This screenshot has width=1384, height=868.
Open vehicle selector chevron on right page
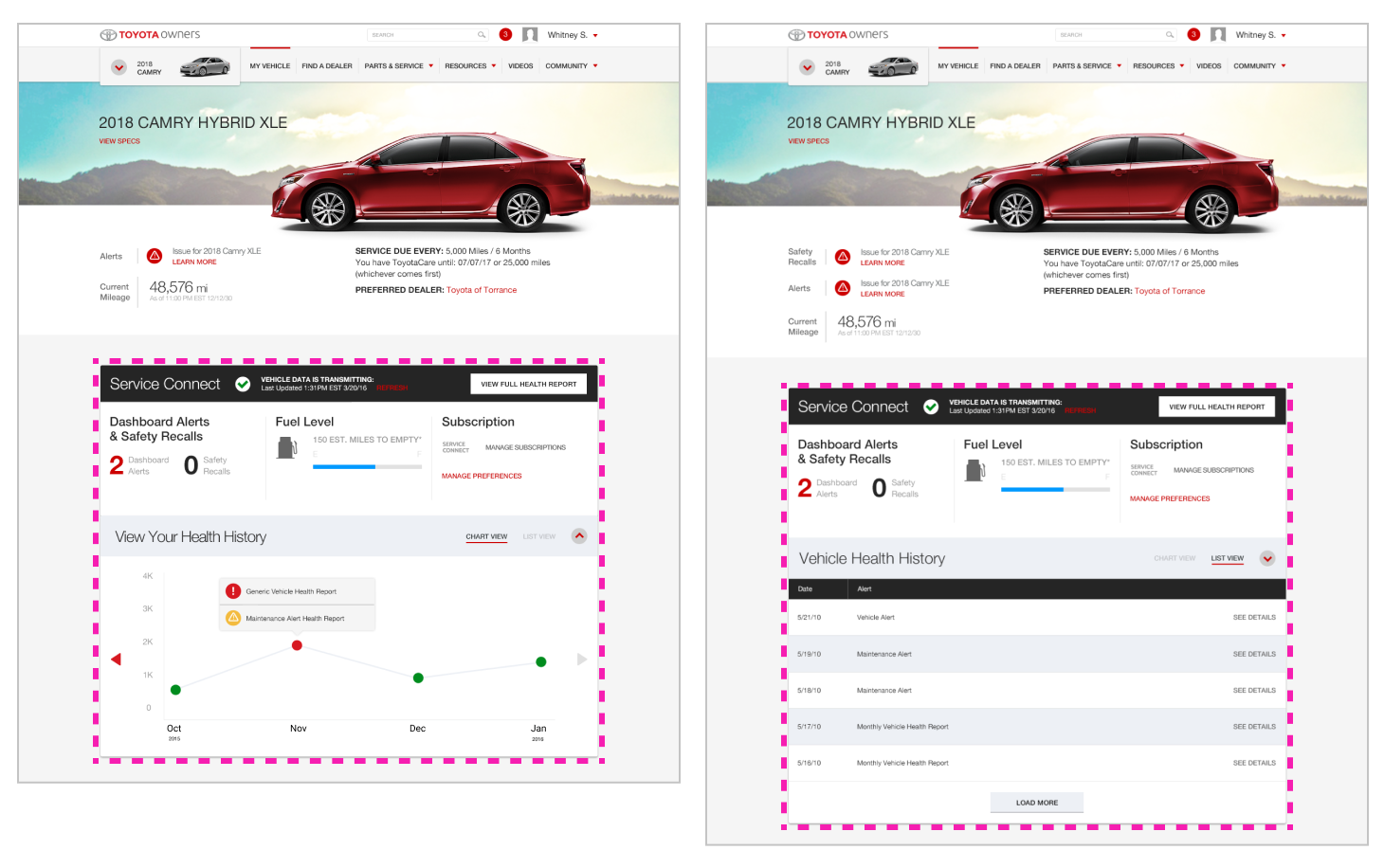click(807, 67)
